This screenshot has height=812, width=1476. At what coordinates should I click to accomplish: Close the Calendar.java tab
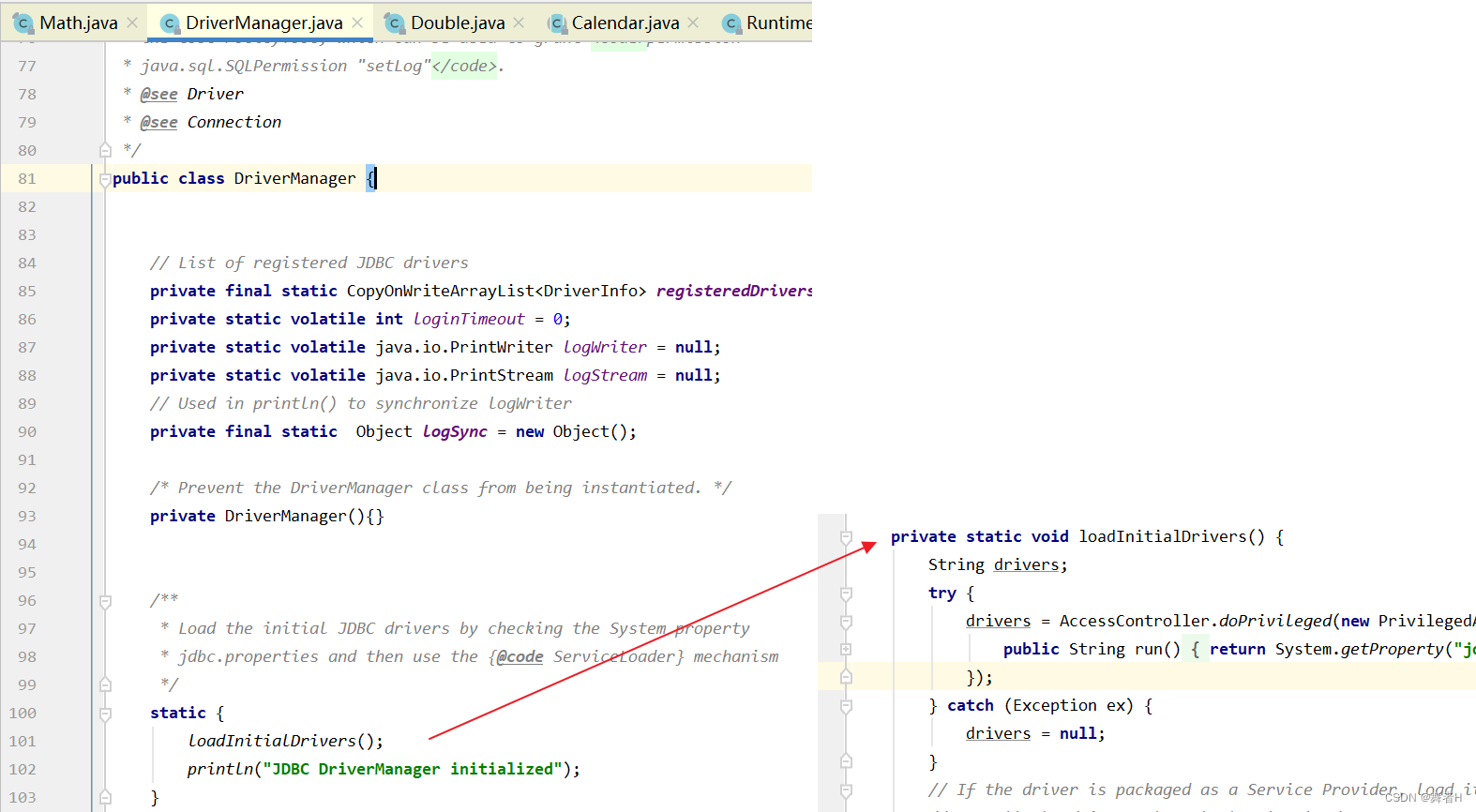click(693, 23)
